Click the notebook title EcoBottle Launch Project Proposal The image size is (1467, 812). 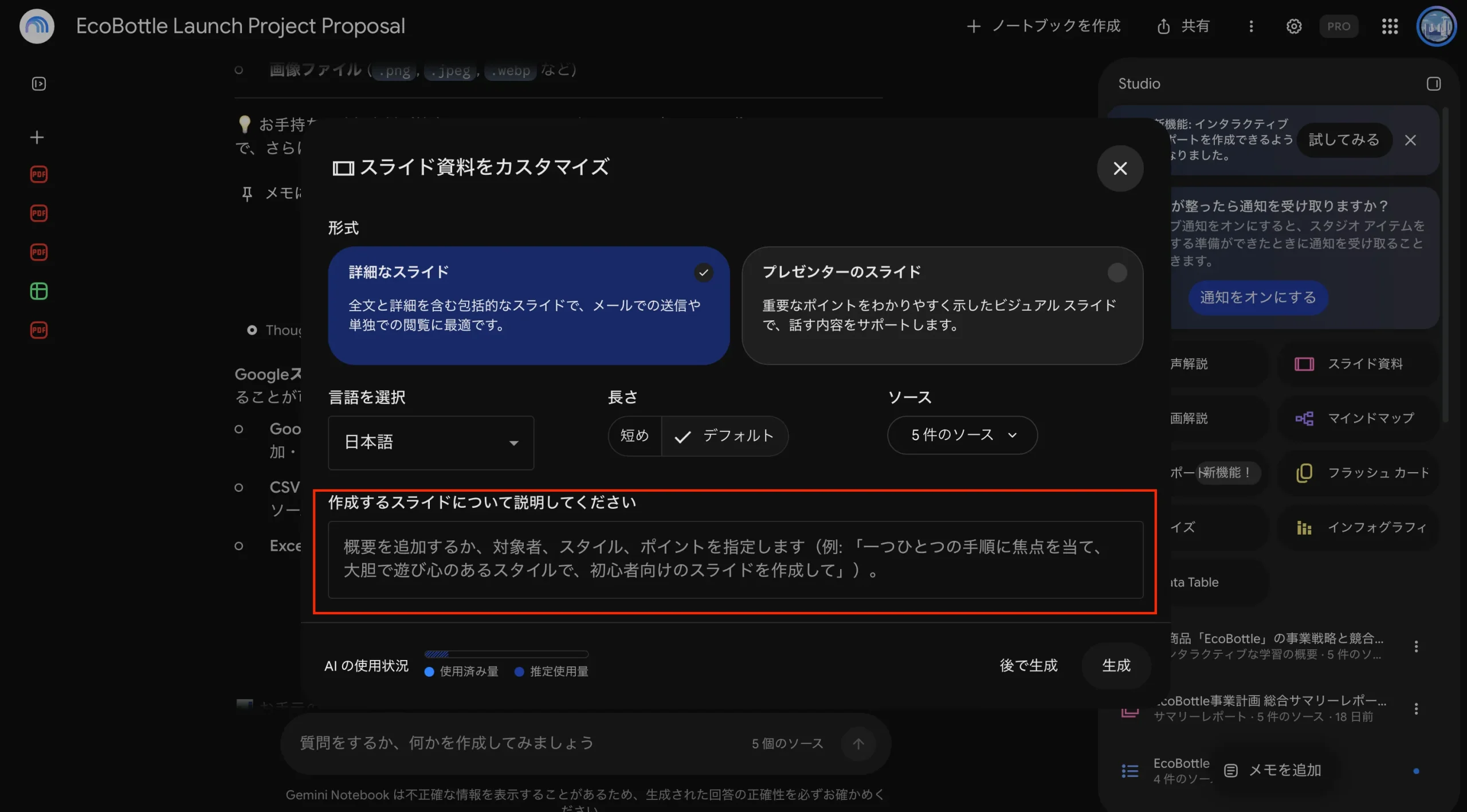pos(241,26)
